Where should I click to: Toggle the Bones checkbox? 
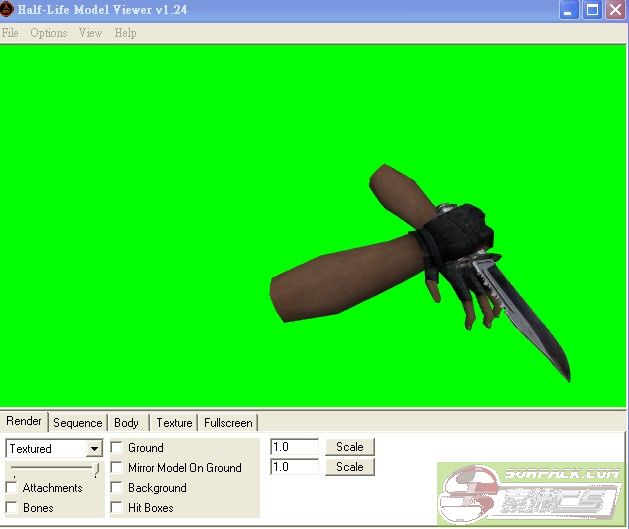click(12, 508)
